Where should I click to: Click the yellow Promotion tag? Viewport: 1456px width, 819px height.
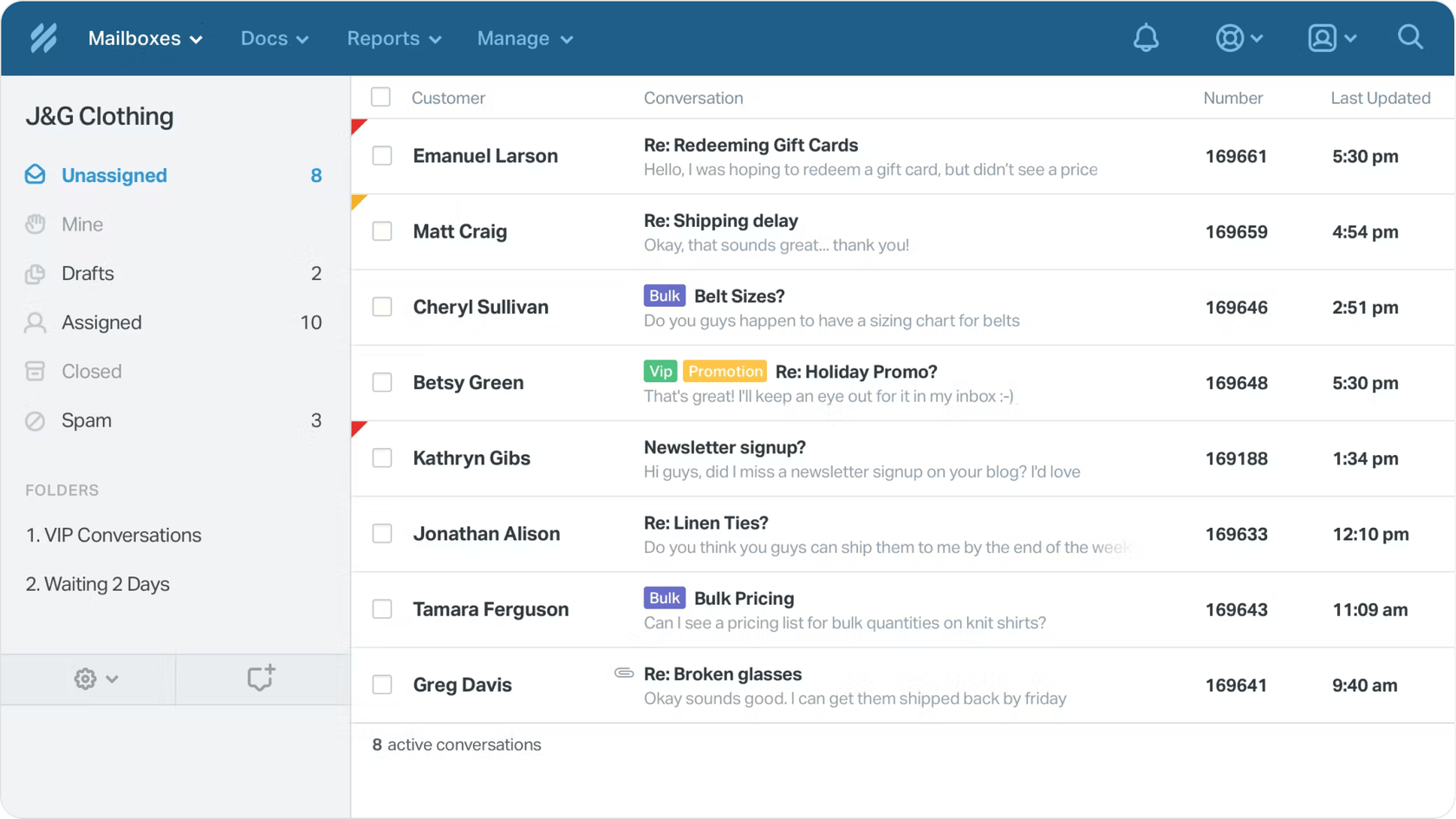725,371
